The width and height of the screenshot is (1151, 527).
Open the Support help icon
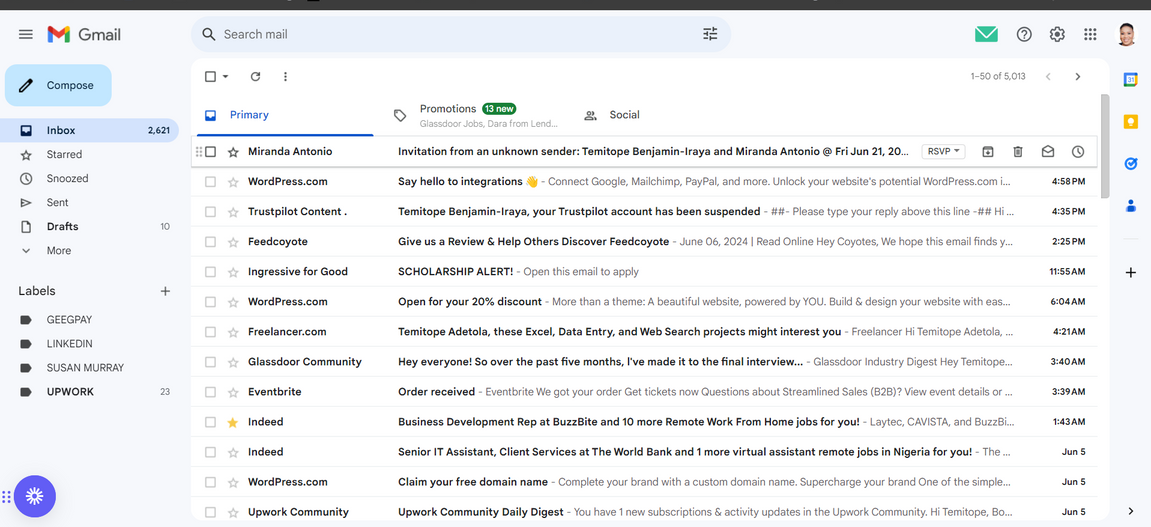pos(1024,34)
